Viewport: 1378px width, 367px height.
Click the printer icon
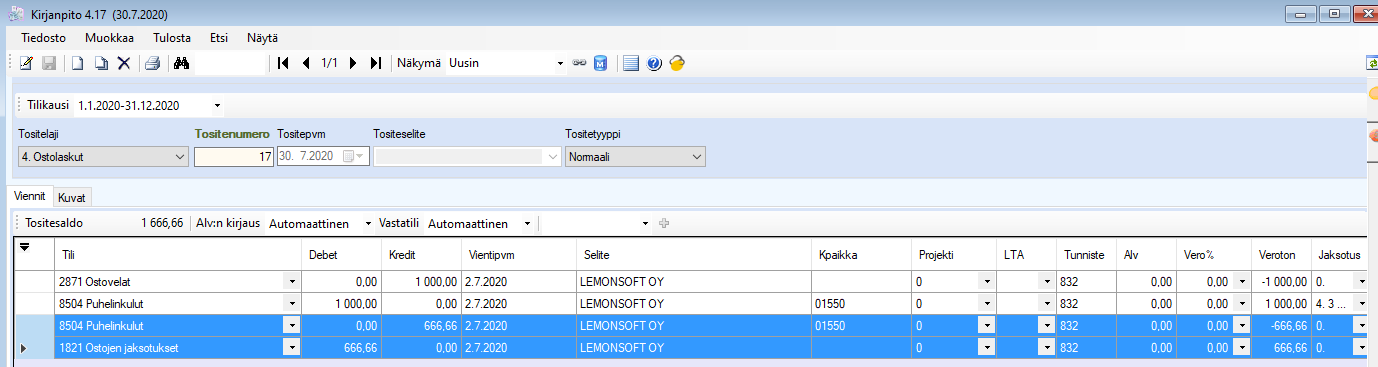(152, 63)
